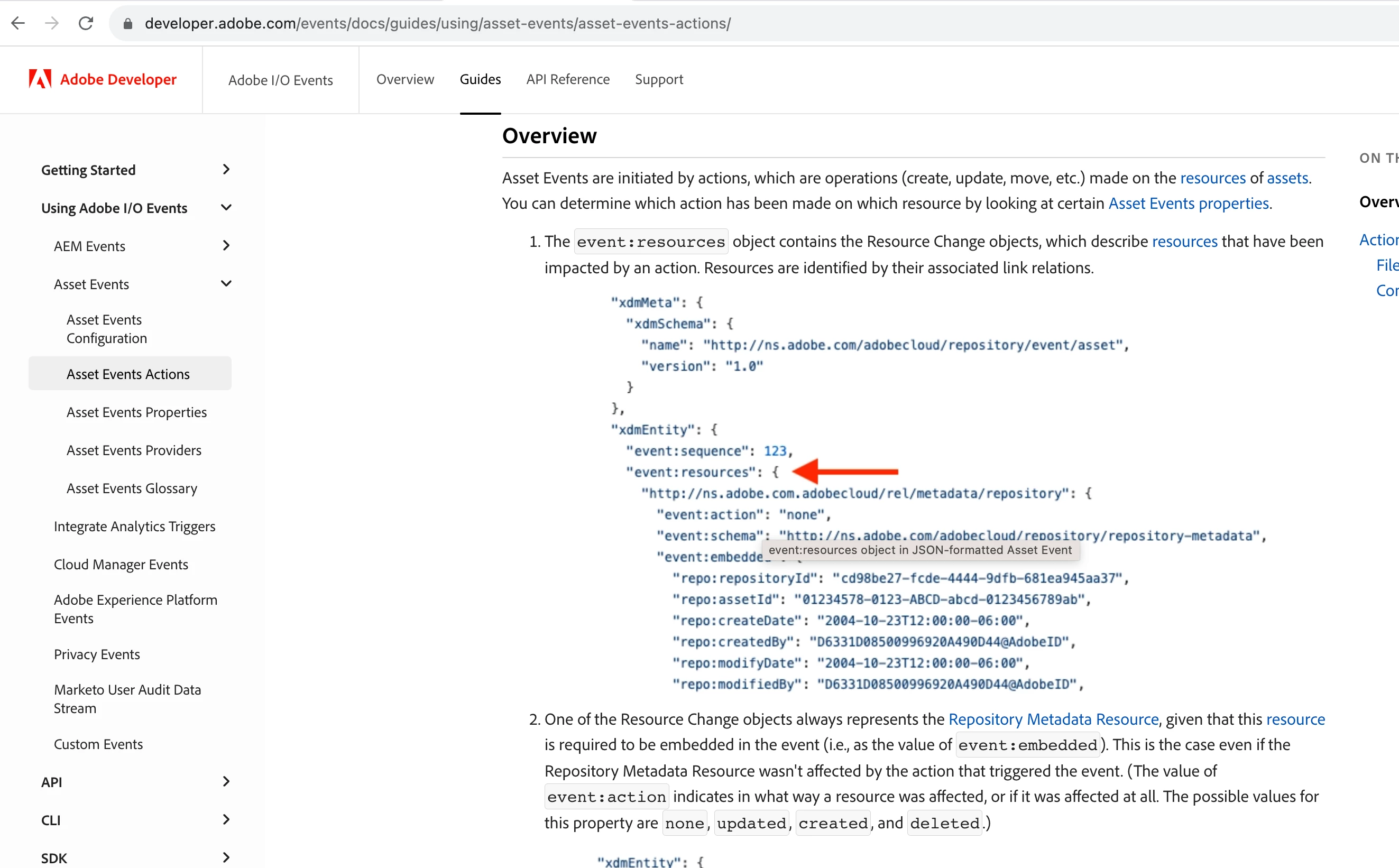Expand the Getting Started section

(226, 169)
